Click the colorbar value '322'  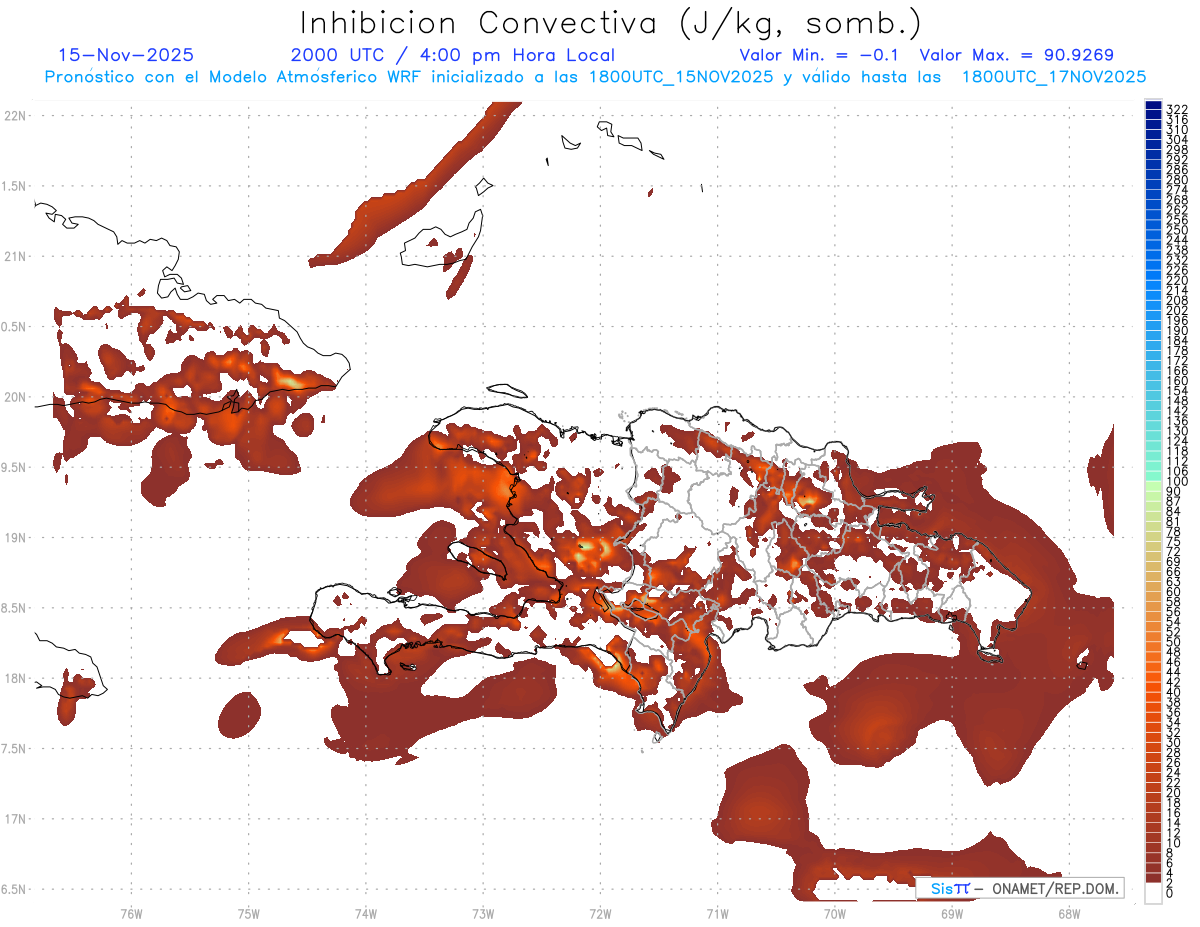1176,108
